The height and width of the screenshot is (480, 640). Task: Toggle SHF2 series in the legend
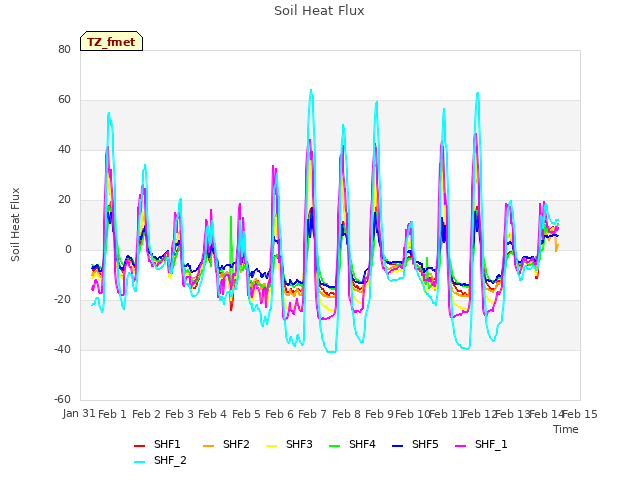226,444
